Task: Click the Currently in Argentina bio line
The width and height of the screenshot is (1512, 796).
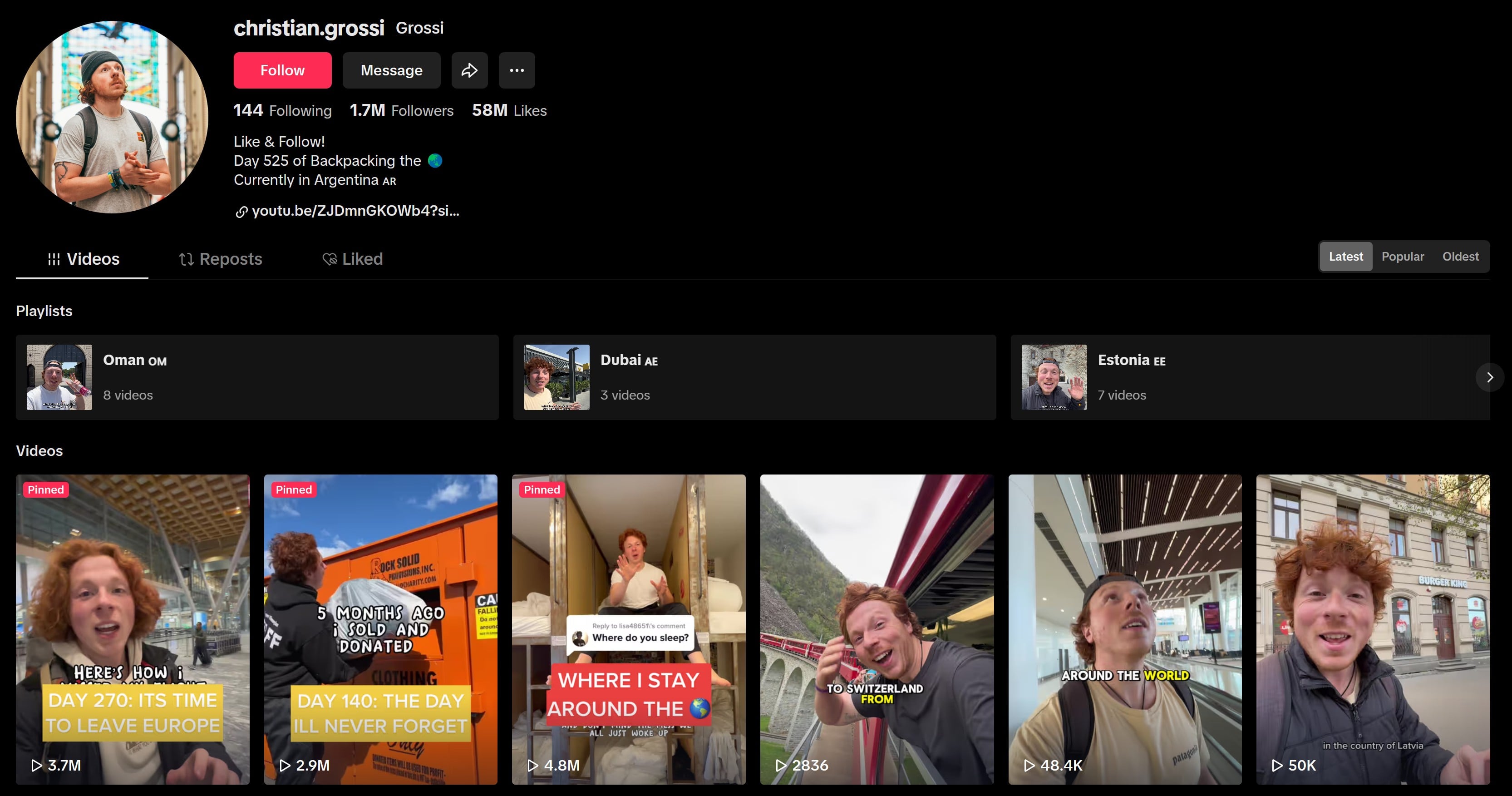Action: click(315, 180)
